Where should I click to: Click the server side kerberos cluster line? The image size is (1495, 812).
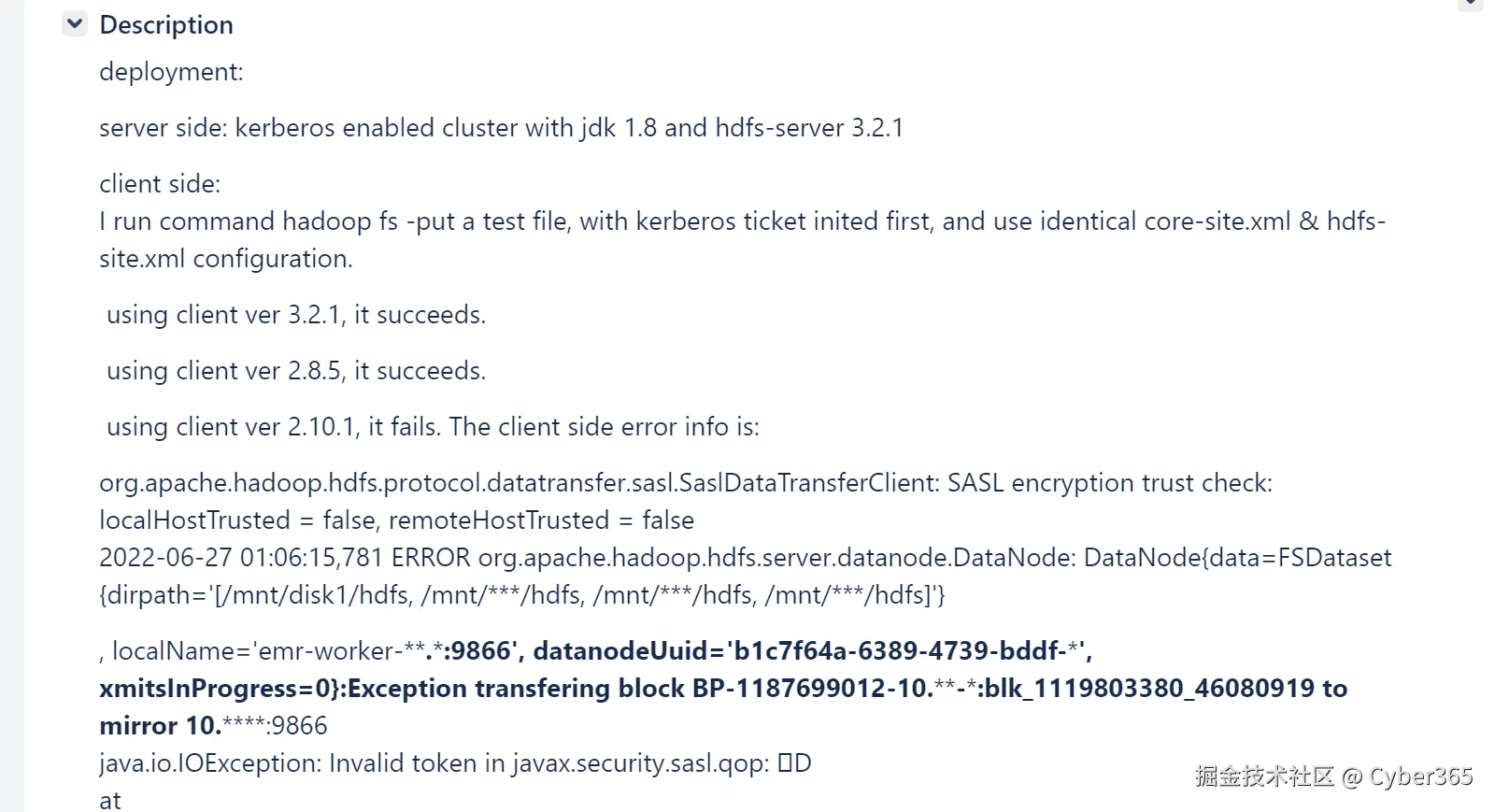pyautogui.click(x=501, y=128)
